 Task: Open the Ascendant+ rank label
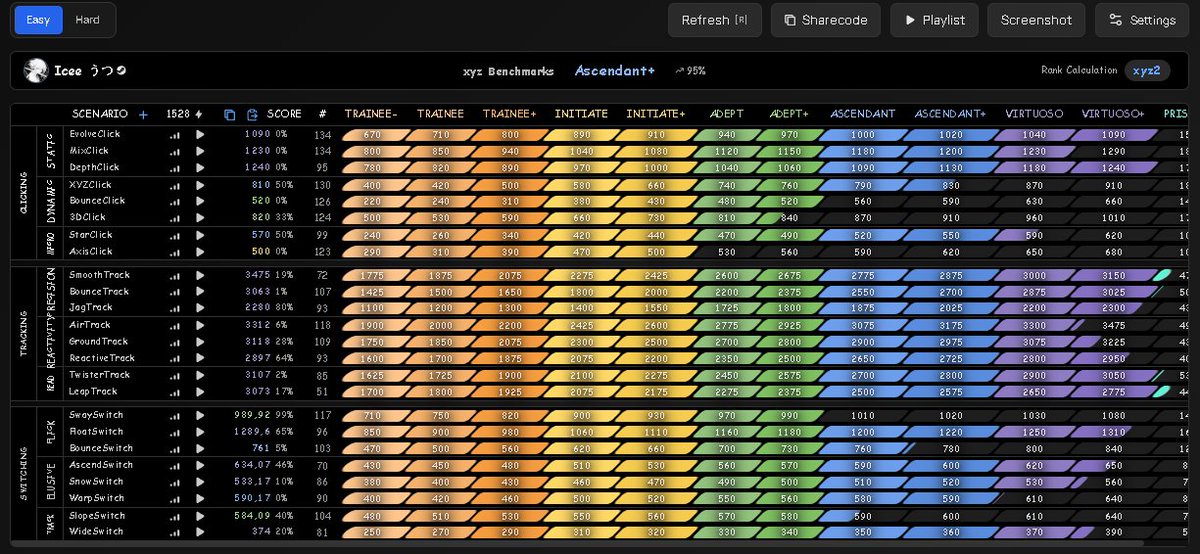tap(615, 71)
